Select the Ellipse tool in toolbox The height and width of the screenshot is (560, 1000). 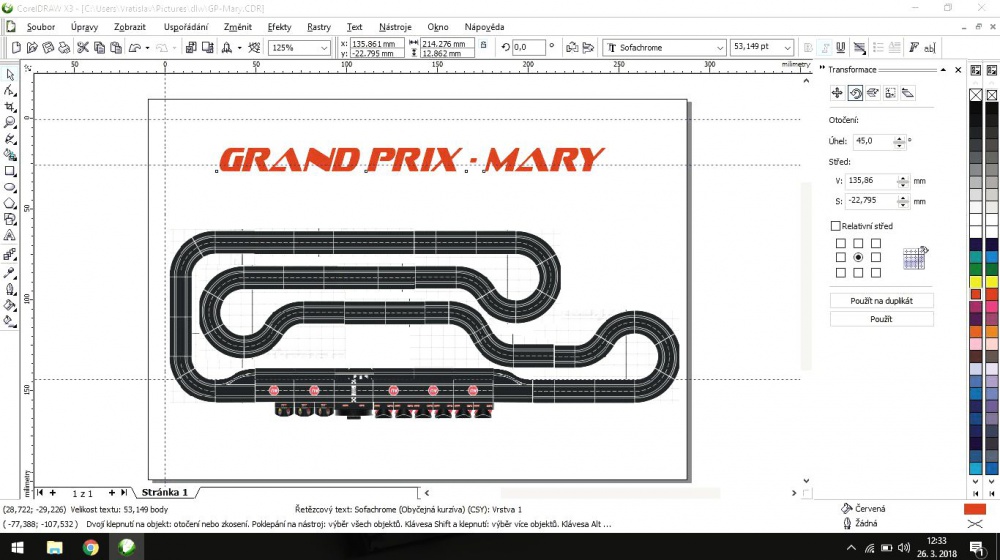pos(10,188)
